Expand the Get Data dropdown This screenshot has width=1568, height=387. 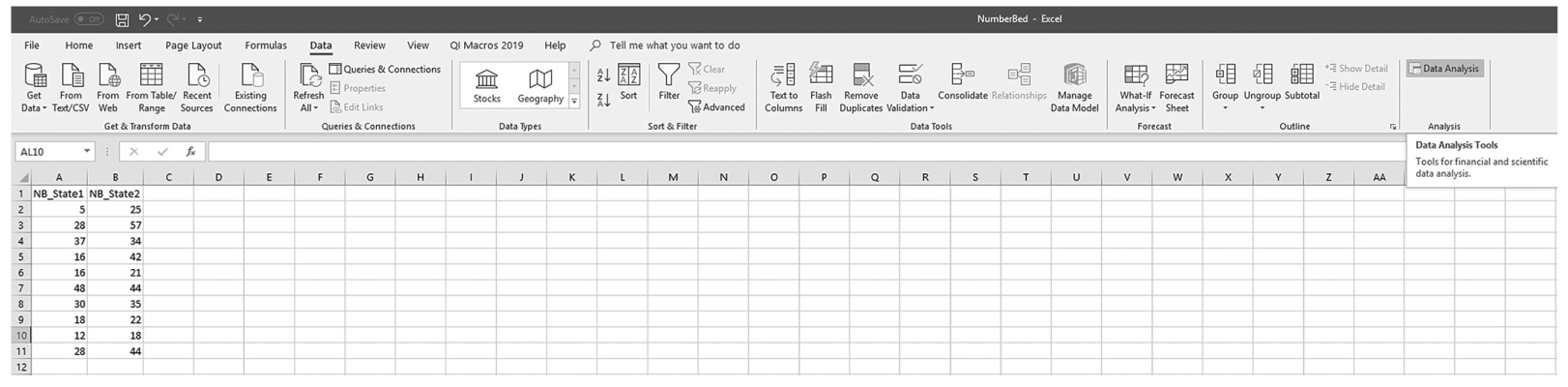click(x=34, y=87)
